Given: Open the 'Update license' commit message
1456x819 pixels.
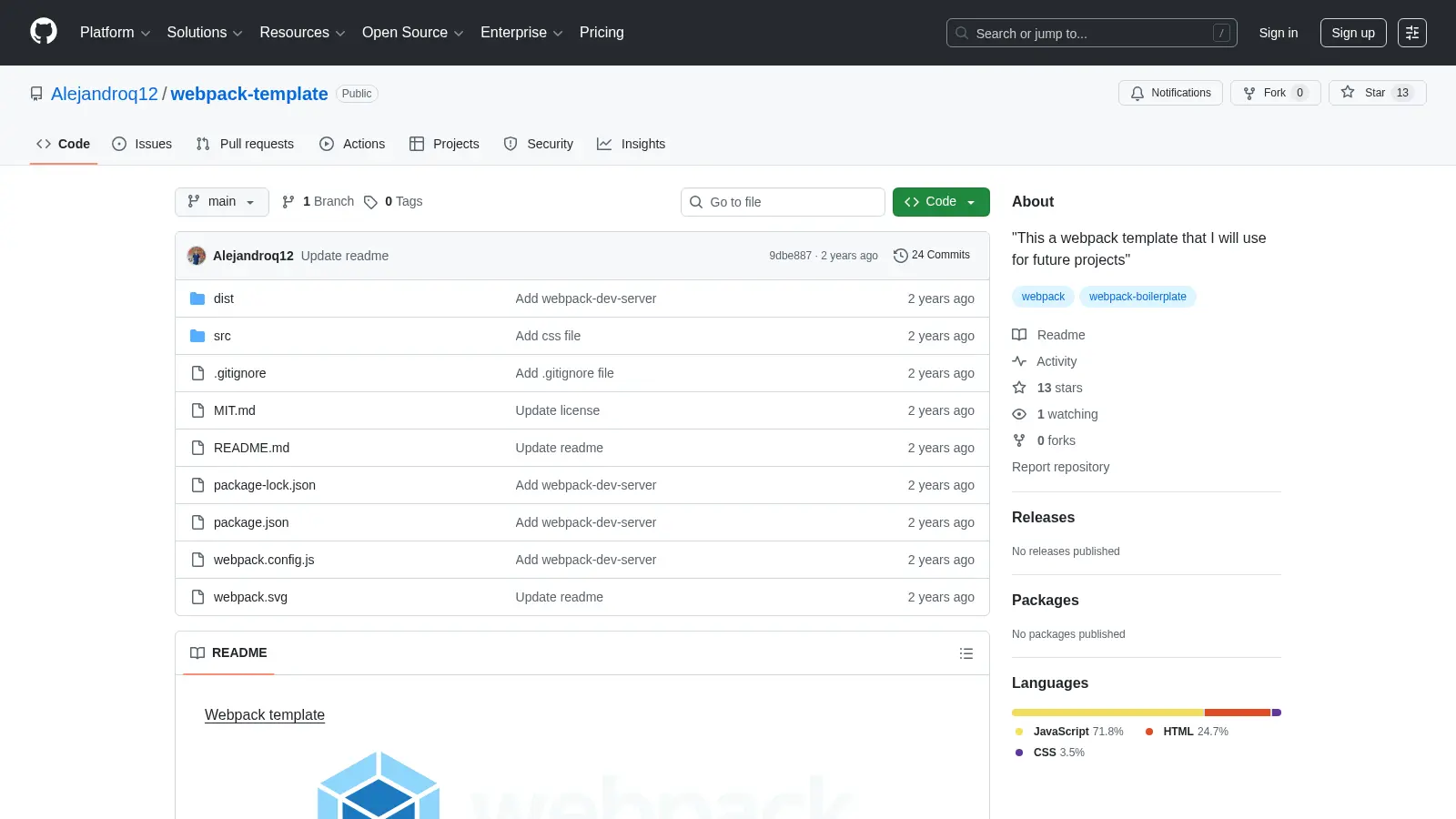Looking at the screenshot, I should point(558,410).
